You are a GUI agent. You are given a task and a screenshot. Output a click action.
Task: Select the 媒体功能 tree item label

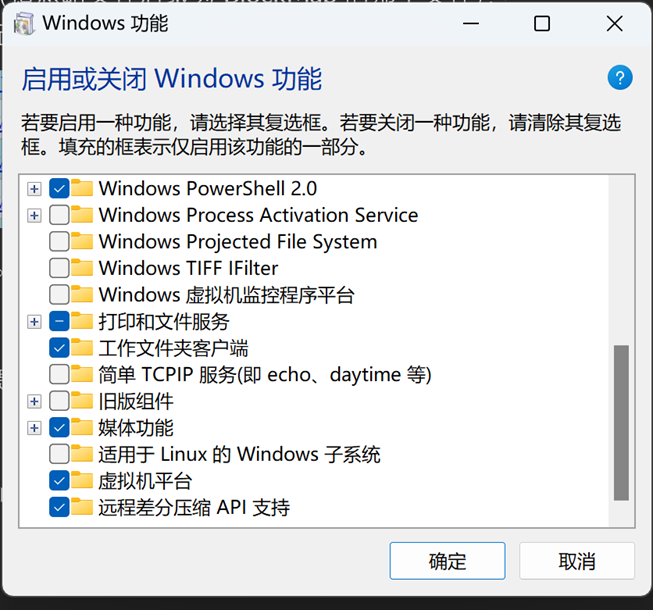[x=136, y=428]
